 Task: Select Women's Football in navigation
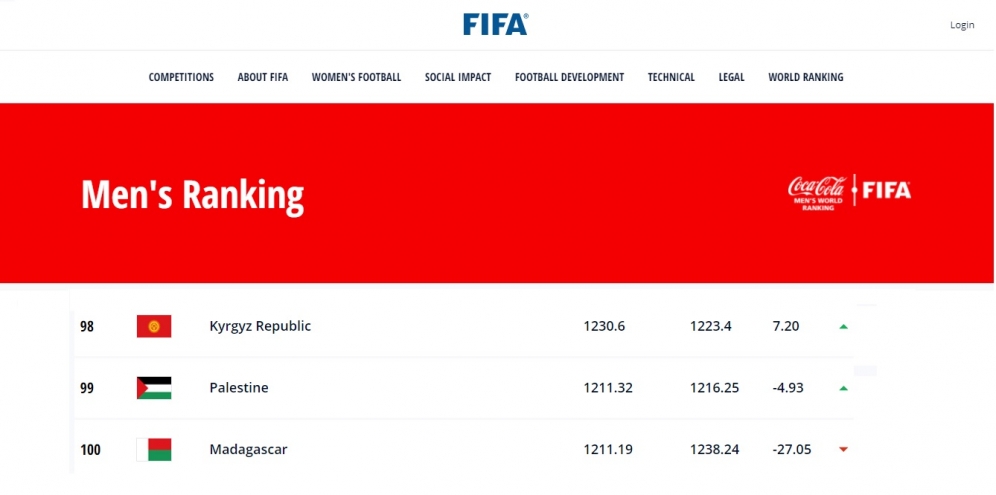click(356, 78)
